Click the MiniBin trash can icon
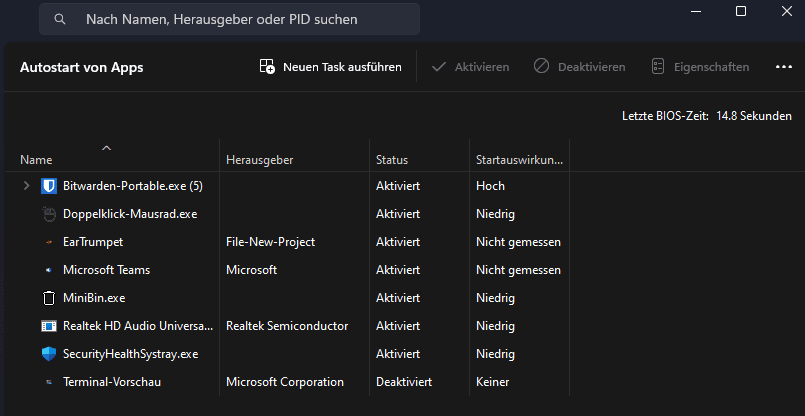Viewport: 805px width, 416px height. point(49,298)
